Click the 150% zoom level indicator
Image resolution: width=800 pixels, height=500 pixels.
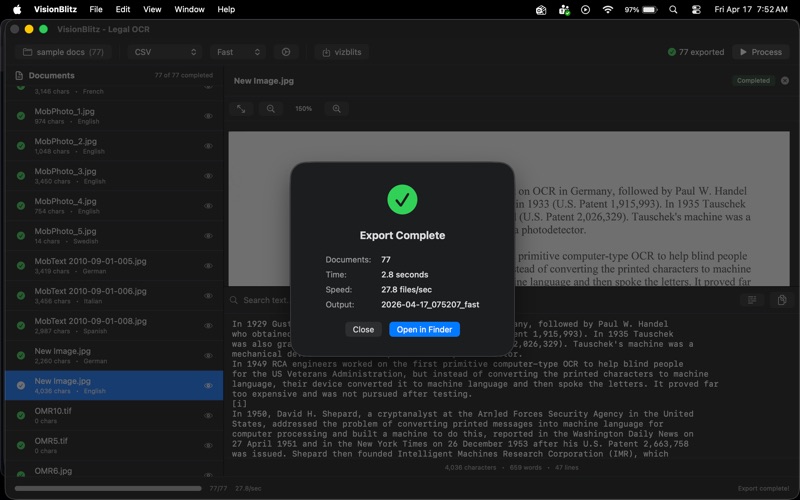coord(304,109)
